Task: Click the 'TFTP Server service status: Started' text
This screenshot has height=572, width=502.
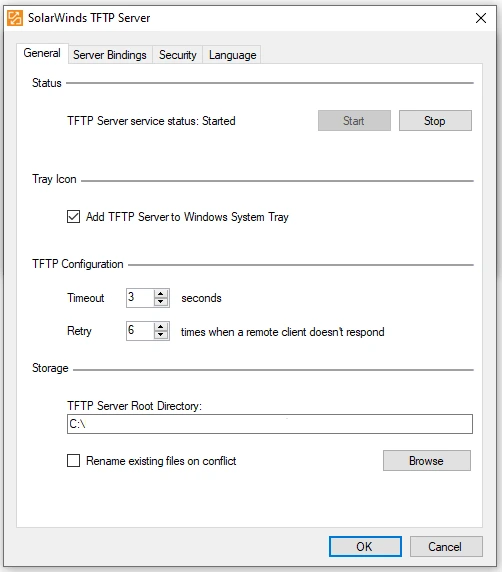Action: point(151,121)
